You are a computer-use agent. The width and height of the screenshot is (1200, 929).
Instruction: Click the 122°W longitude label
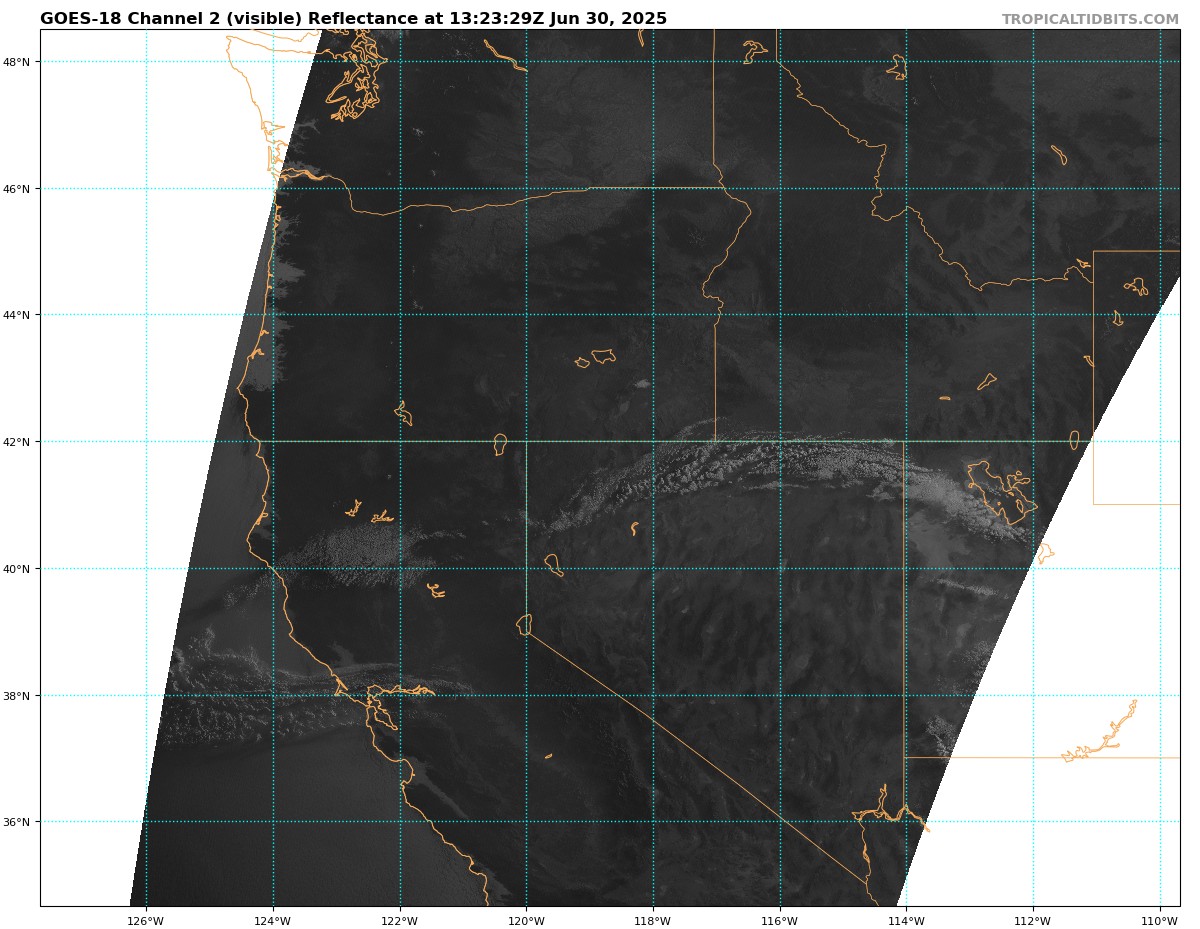(x=400, y=920)
